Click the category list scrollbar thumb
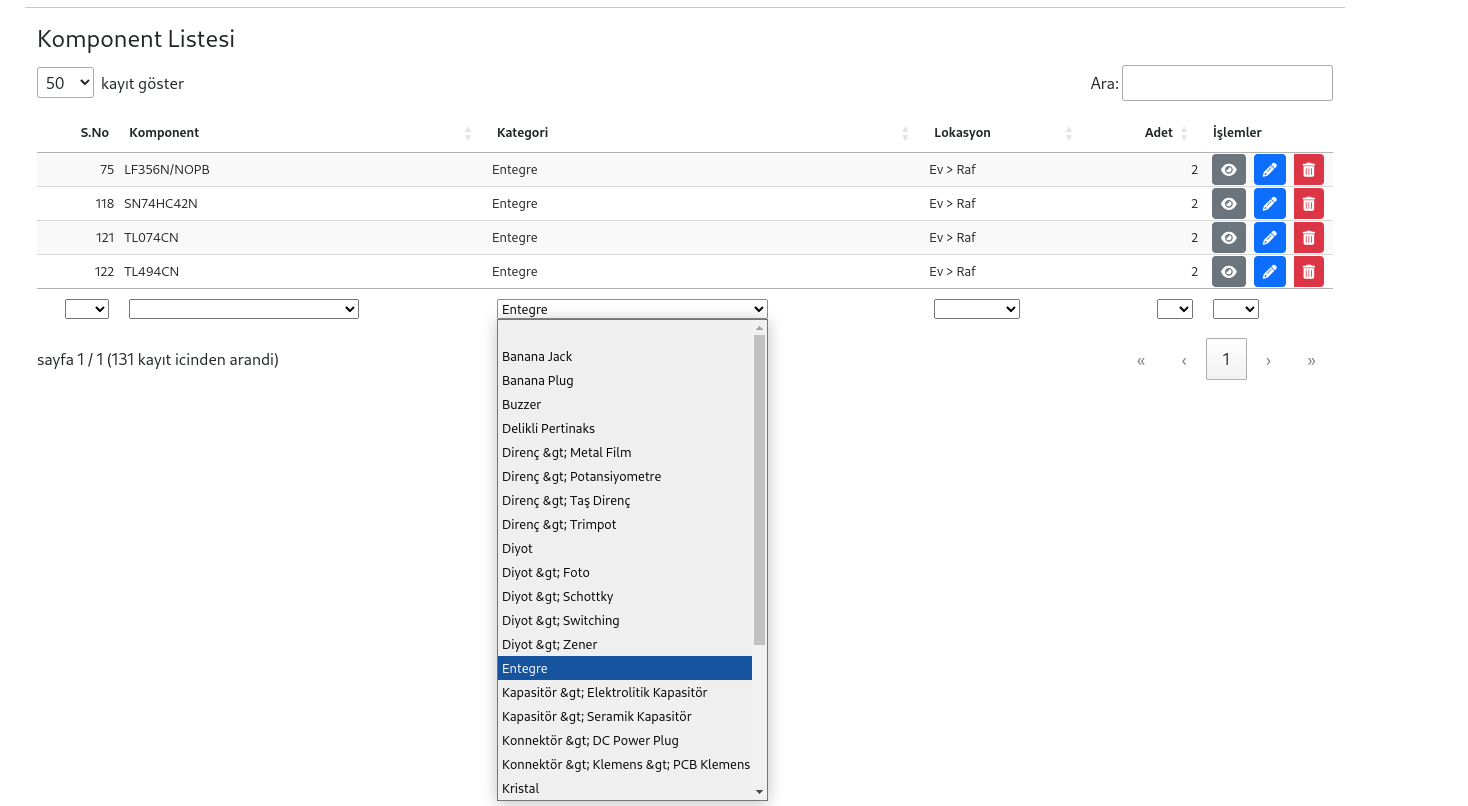This screenshot has width=1468, height=806. click(x=760, y=490)
